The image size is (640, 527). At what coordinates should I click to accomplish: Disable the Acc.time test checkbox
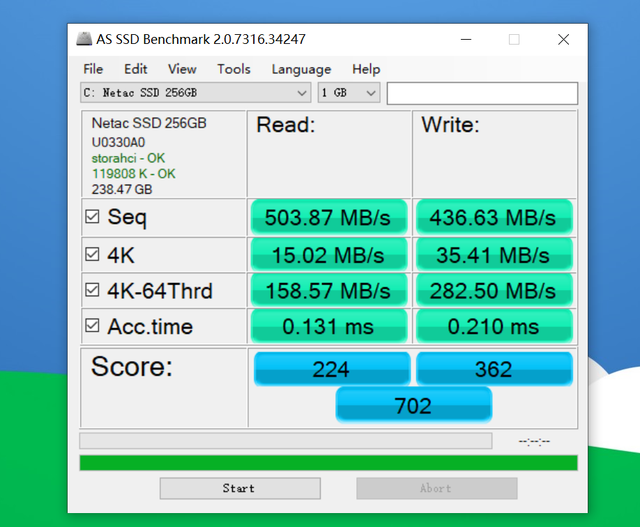click(92, 325)
